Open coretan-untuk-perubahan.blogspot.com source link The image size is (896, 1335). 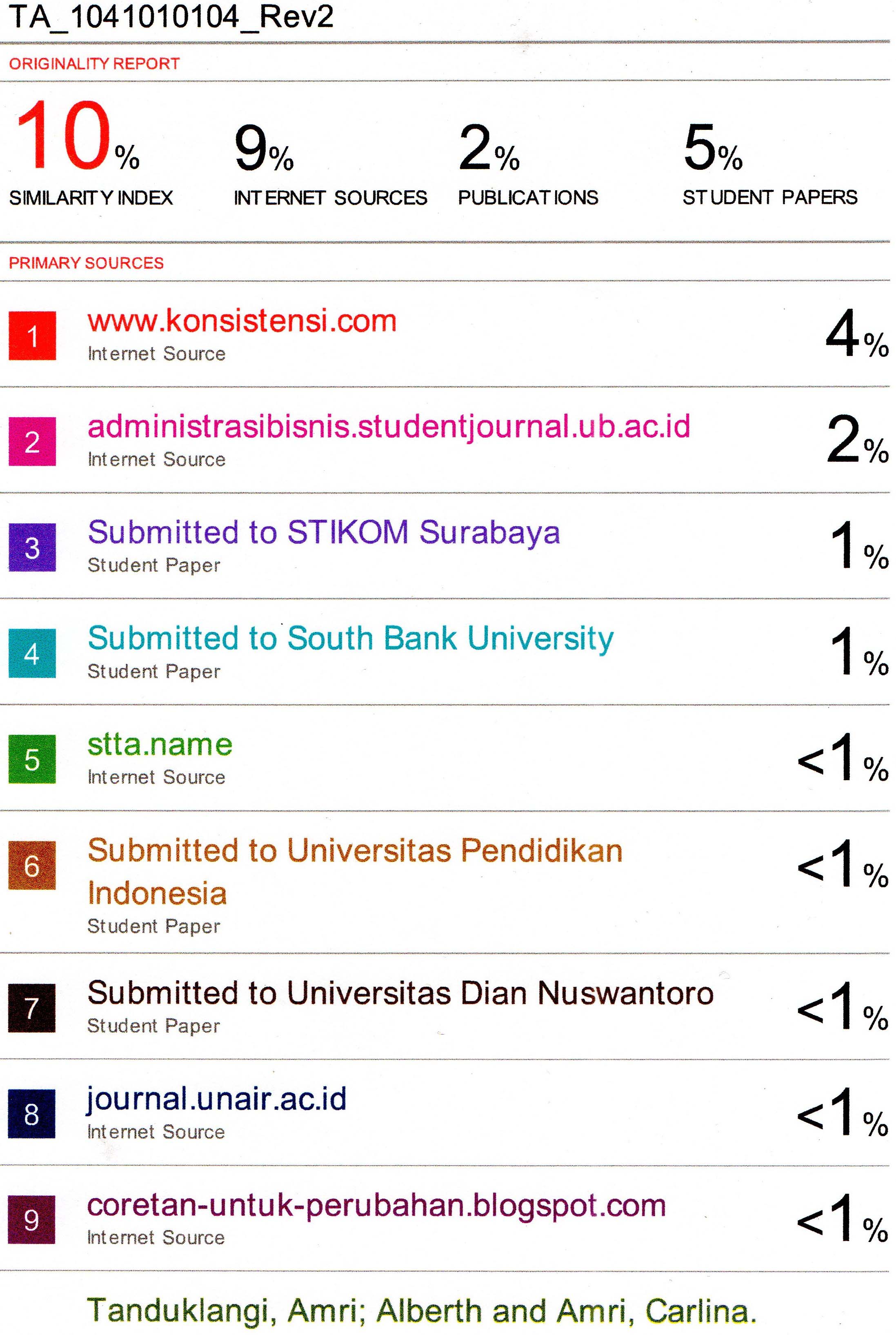376,1205
